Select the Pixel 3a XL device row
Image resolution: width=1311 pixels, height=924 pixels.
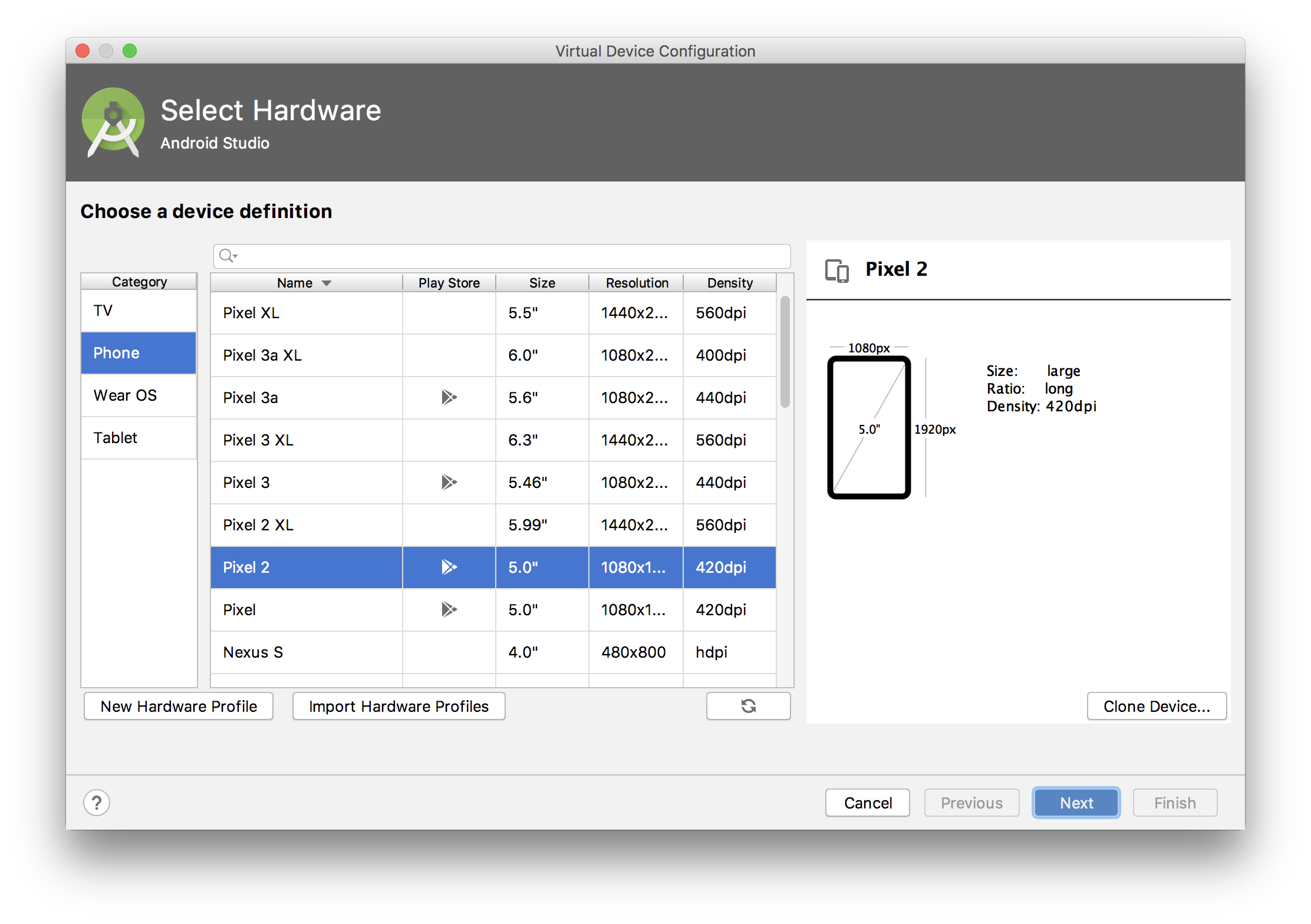pyautogui.click(x=493, y=355)
